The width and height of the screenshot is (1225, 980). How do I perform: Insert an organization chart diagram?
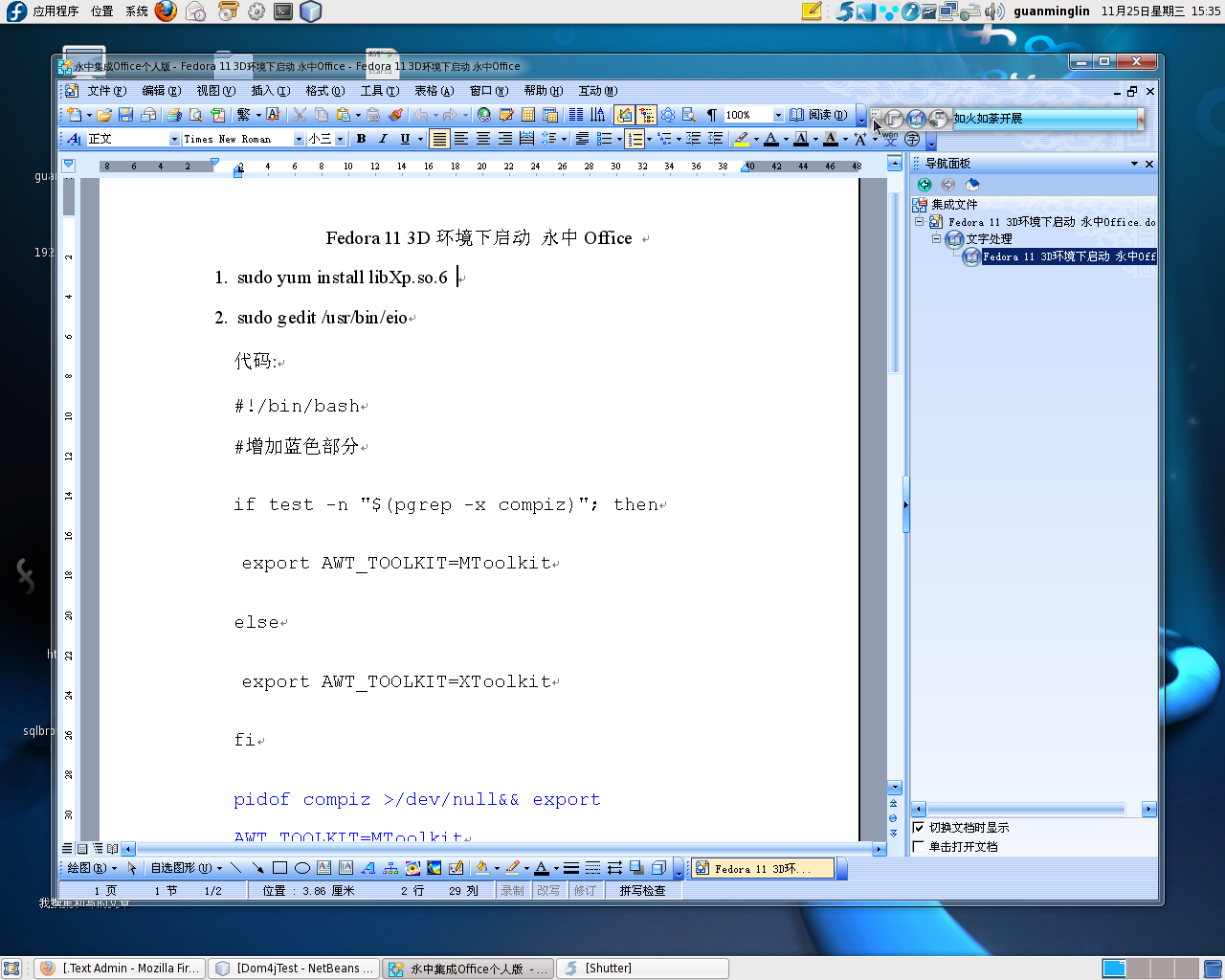pyautogui.click(x=390, y=868)
